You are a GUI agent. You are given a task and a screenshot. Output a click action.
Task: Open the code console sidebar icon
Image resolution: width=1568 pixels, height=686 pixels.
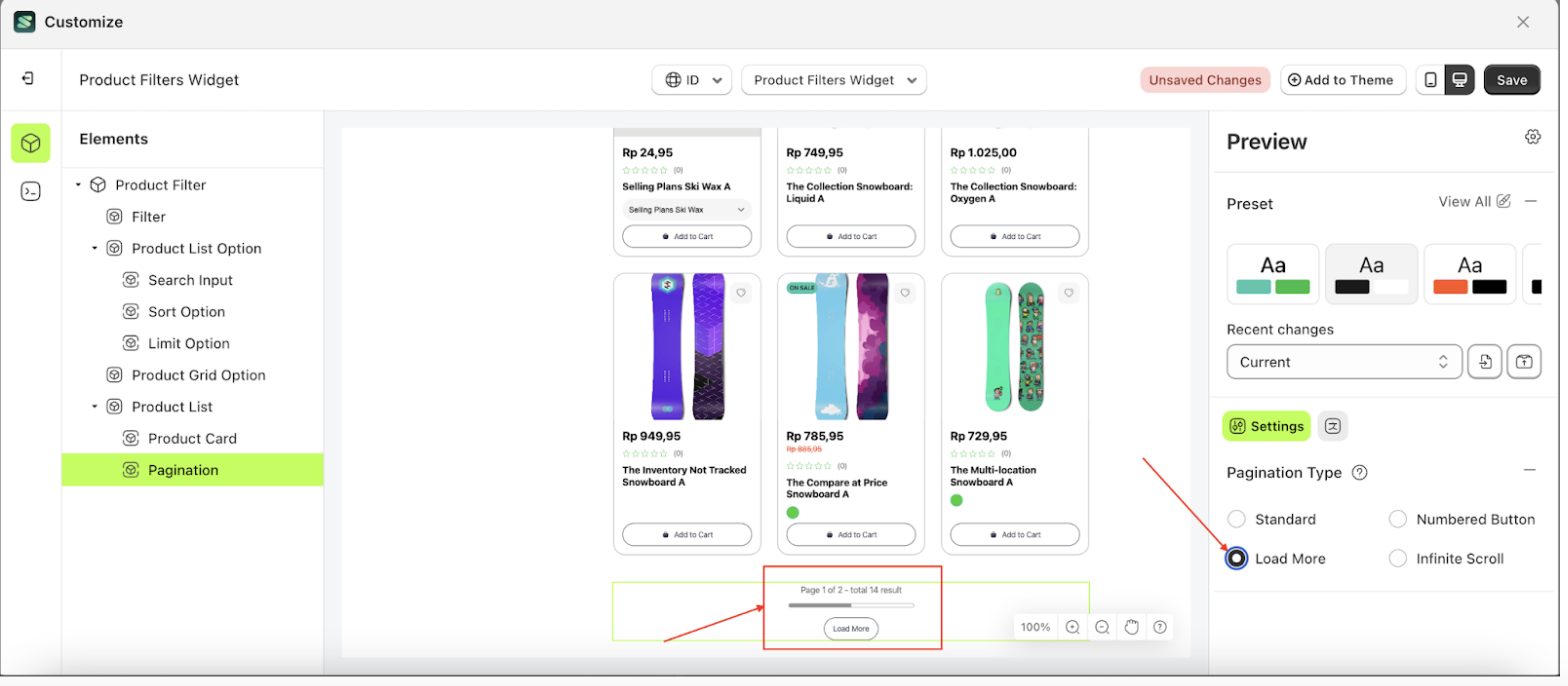pyautogui.click(x=31, y=192)
